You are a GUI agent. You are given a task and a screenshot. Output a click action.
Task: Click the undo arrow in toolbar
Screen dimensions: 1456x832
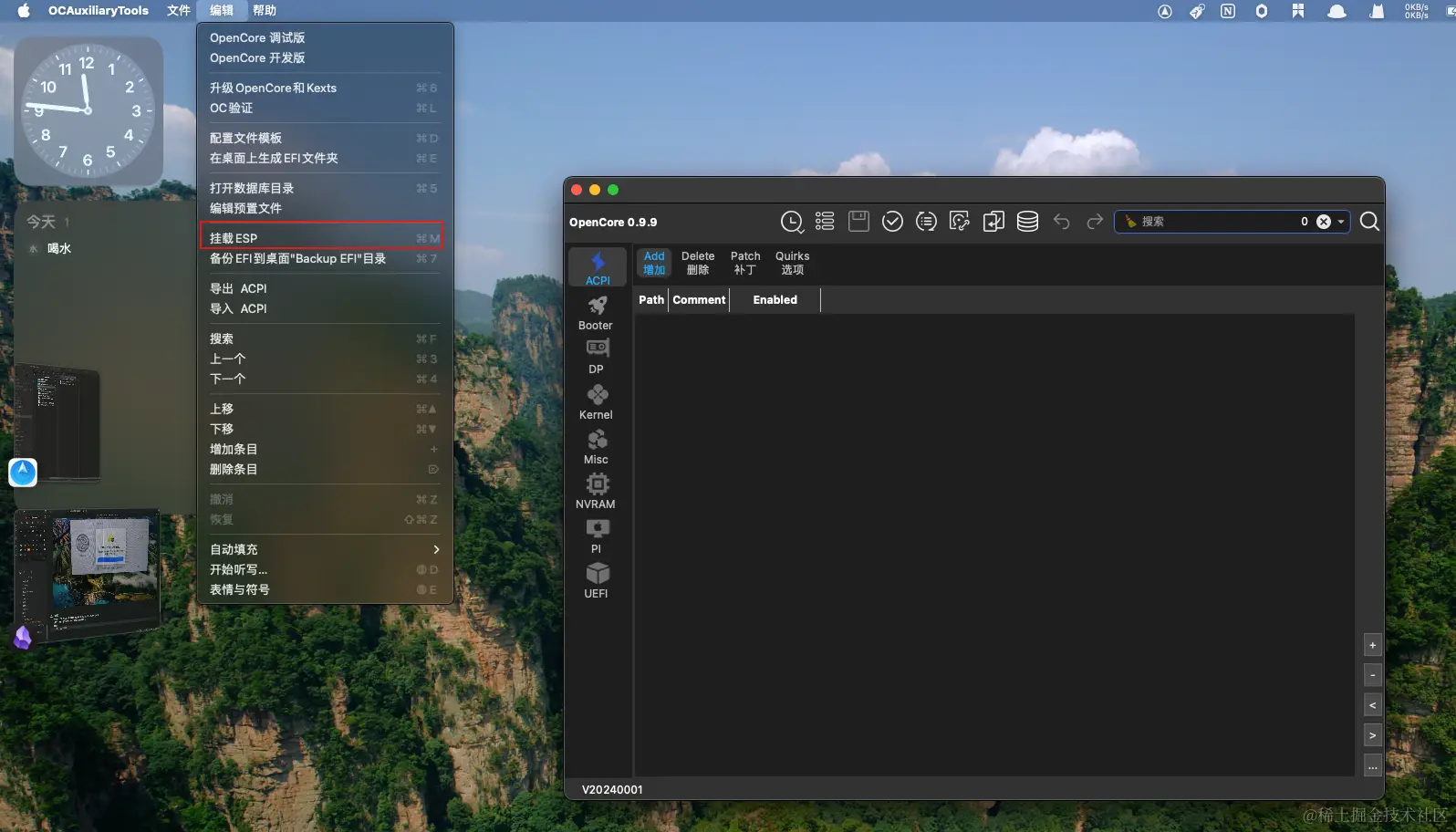point(1061,222)
